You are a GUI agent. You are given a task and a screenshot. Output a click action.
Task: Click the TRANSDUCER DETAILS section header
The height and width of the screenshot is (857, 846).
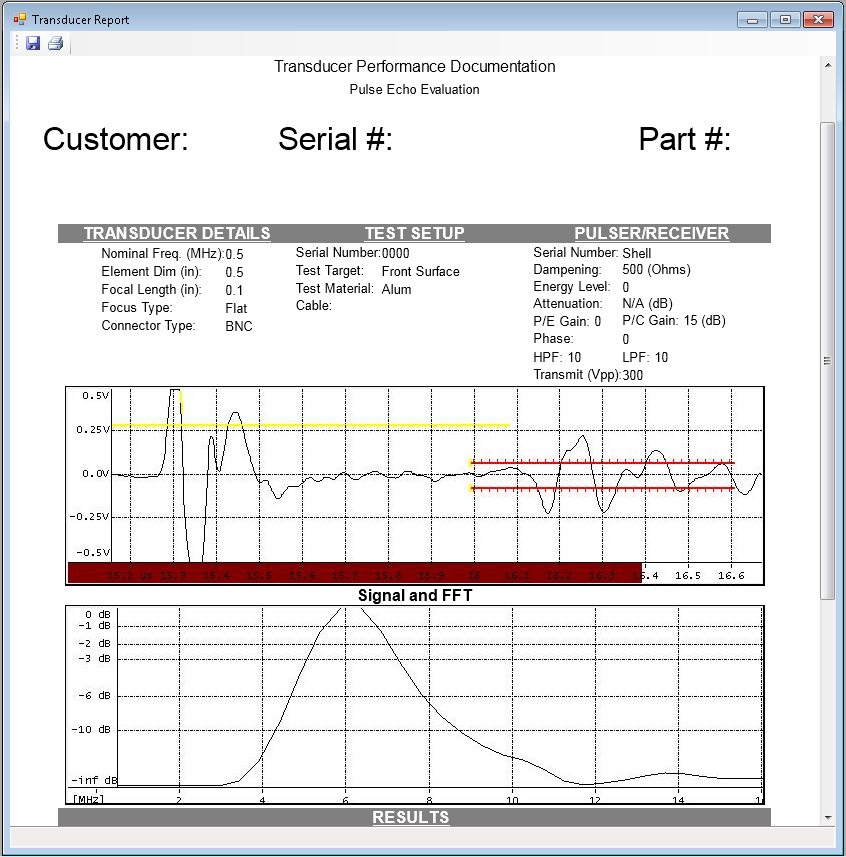[177, 233]
